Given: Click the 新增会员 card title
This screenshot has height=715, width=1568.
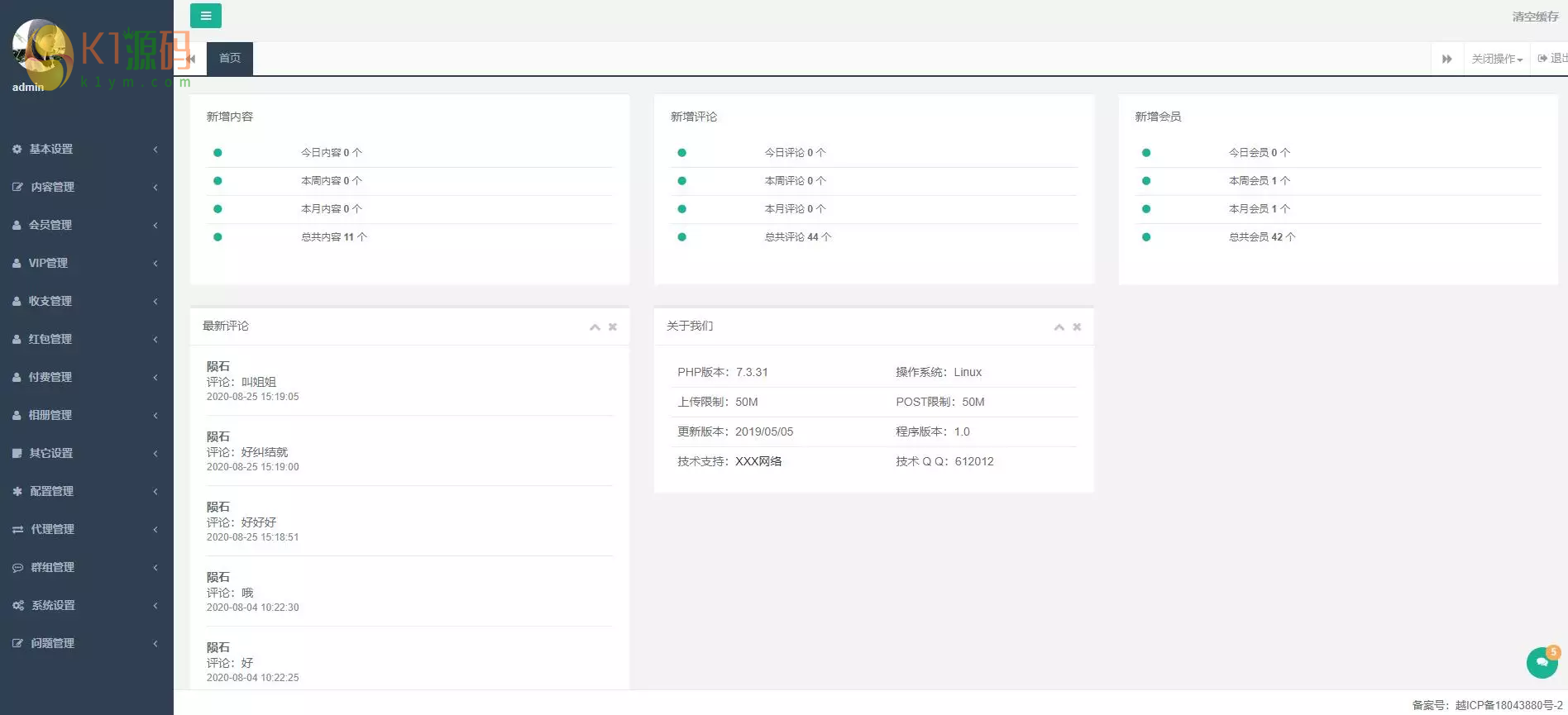Looking at the screenshot, I should 1158,117.
